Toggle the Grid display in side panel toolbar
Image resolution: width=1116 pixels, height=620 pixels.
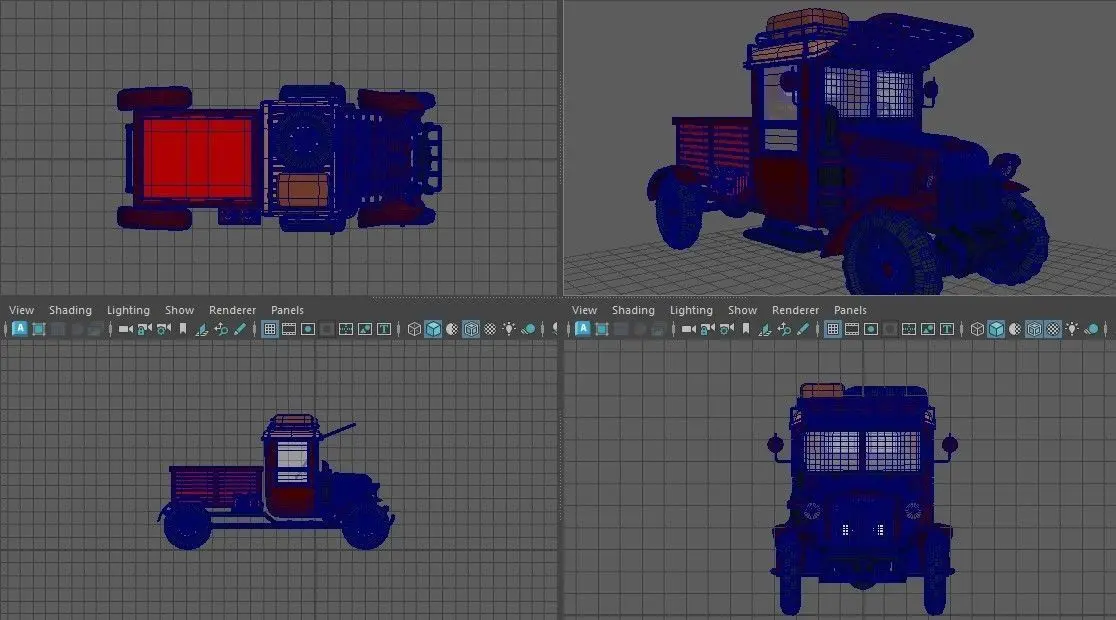coord(270,329)
